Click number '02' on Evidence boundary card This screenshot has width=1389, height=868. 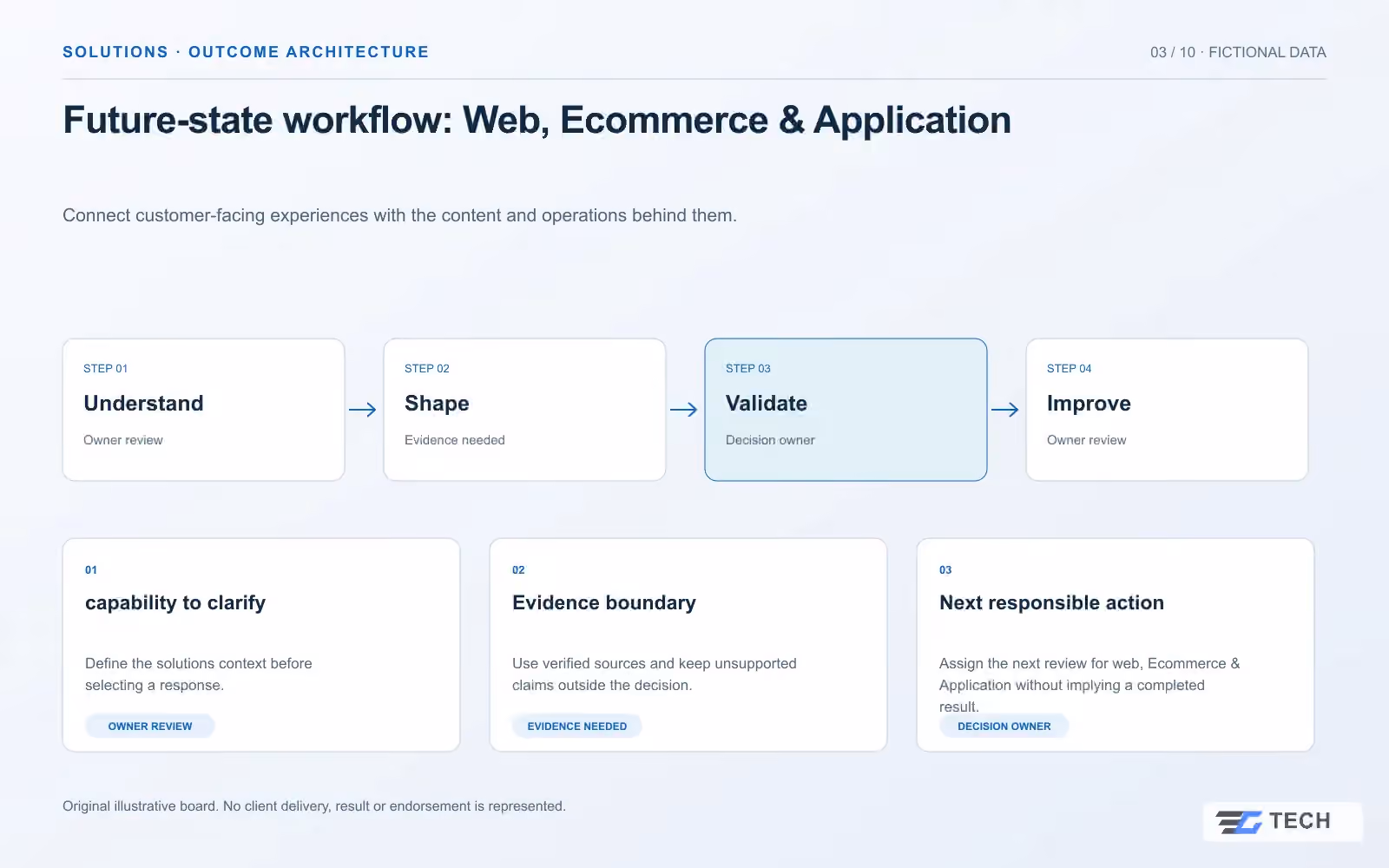[518, 570]
